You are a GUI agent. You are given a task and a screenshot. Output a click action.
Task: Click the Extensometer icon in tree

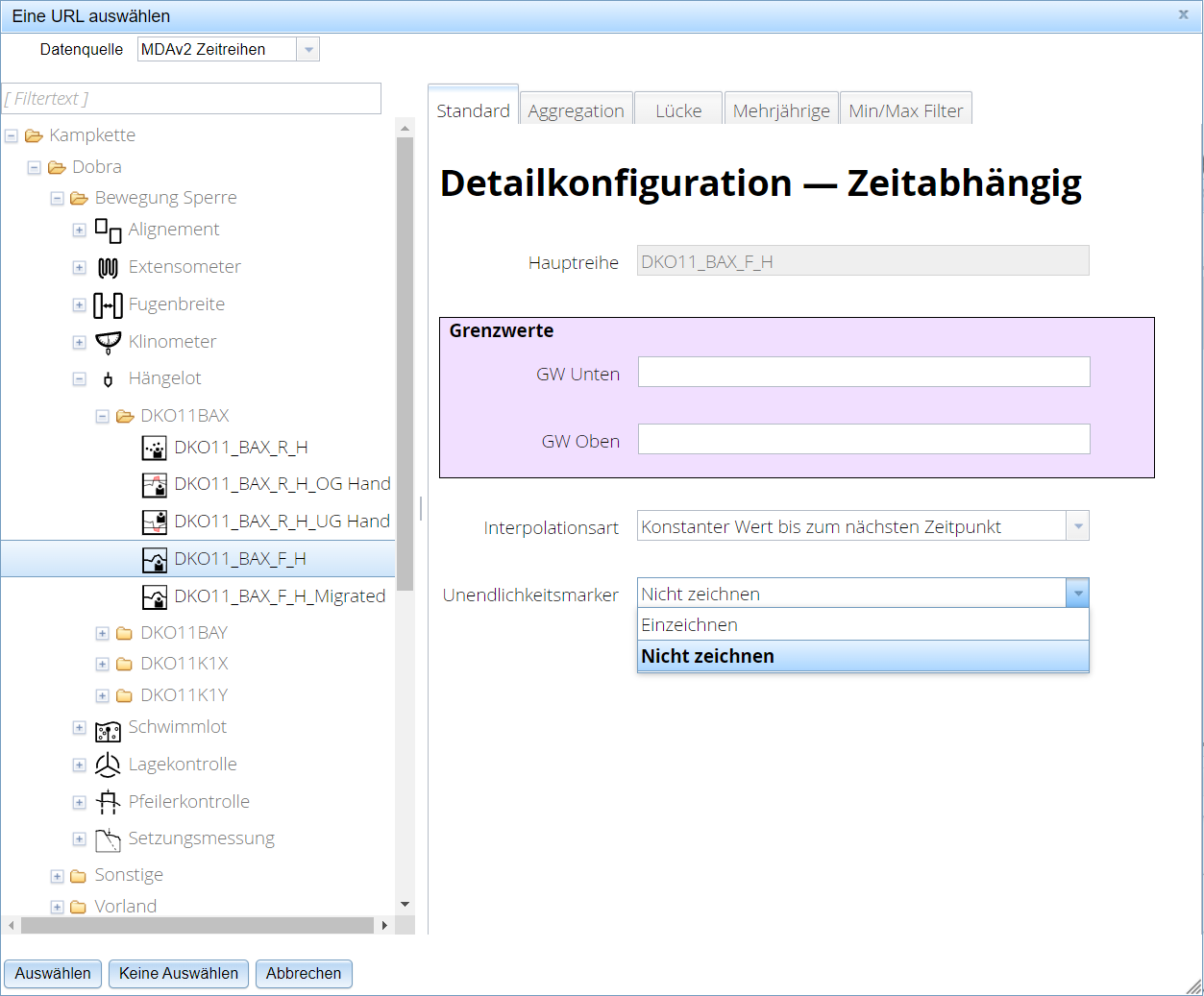coord(108,268)
